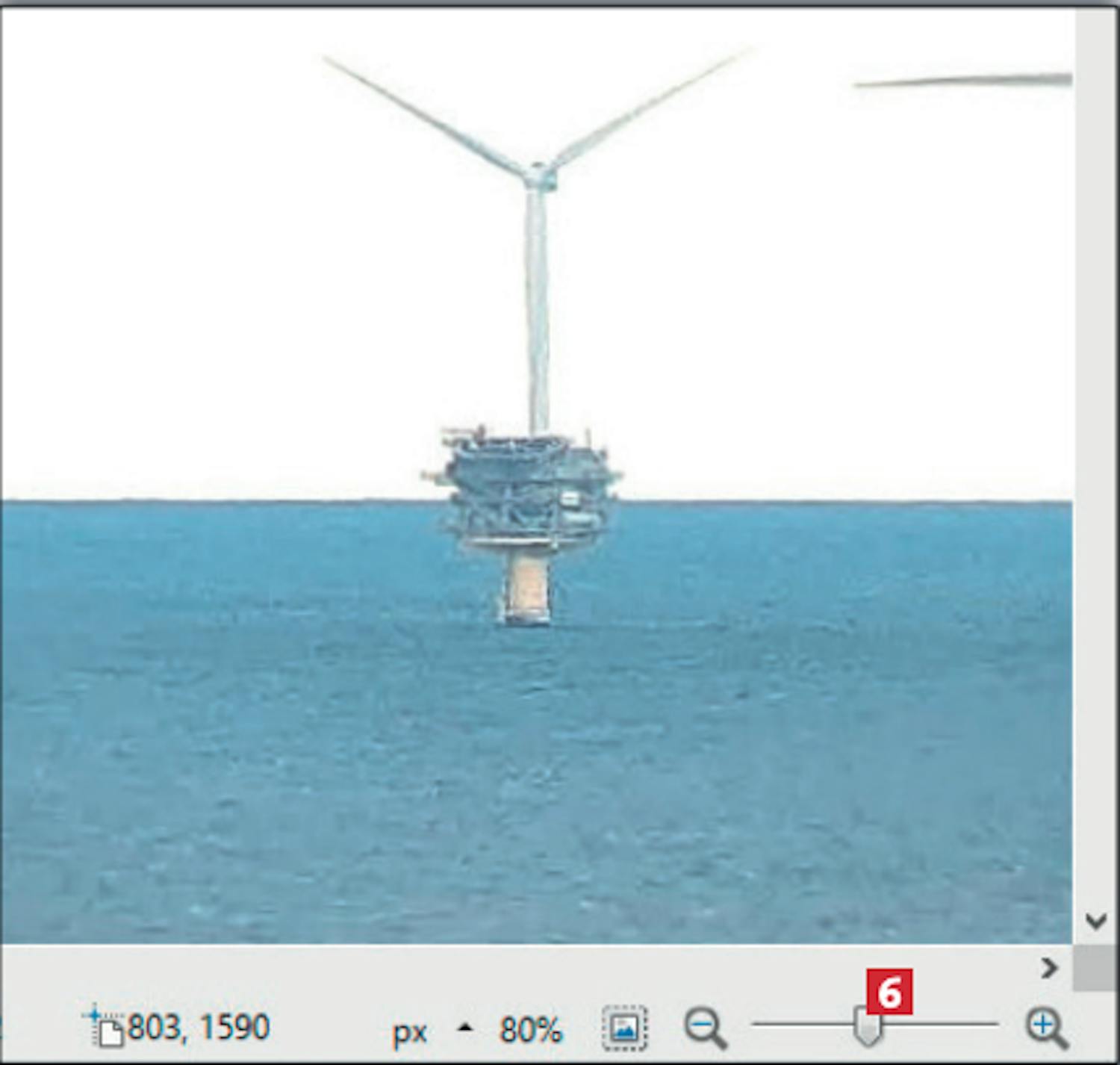Click the zoom in magnifier icon

tap(1046, 1028)
